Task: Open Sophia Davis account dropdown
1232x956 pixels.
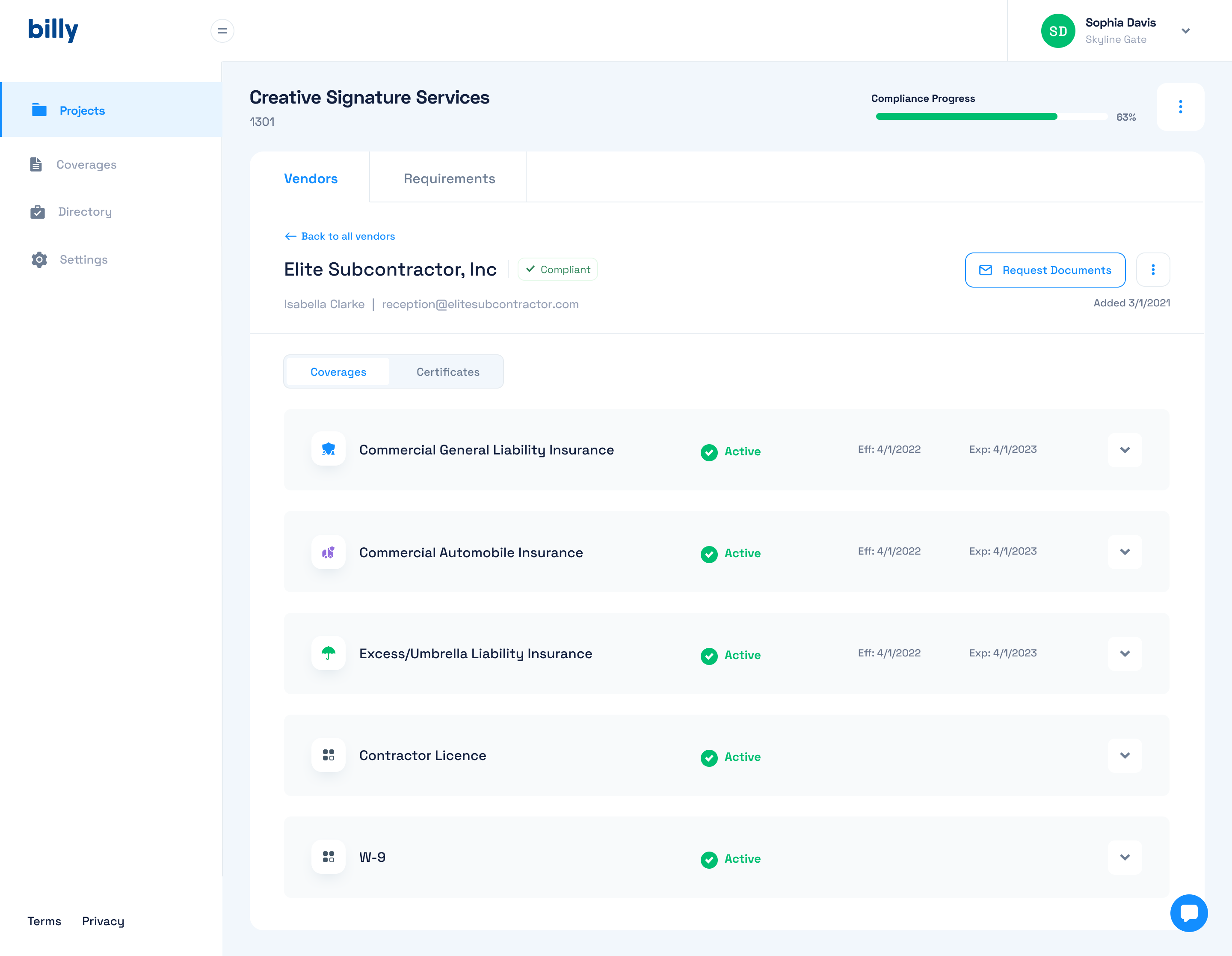Action: point(1185,31)
